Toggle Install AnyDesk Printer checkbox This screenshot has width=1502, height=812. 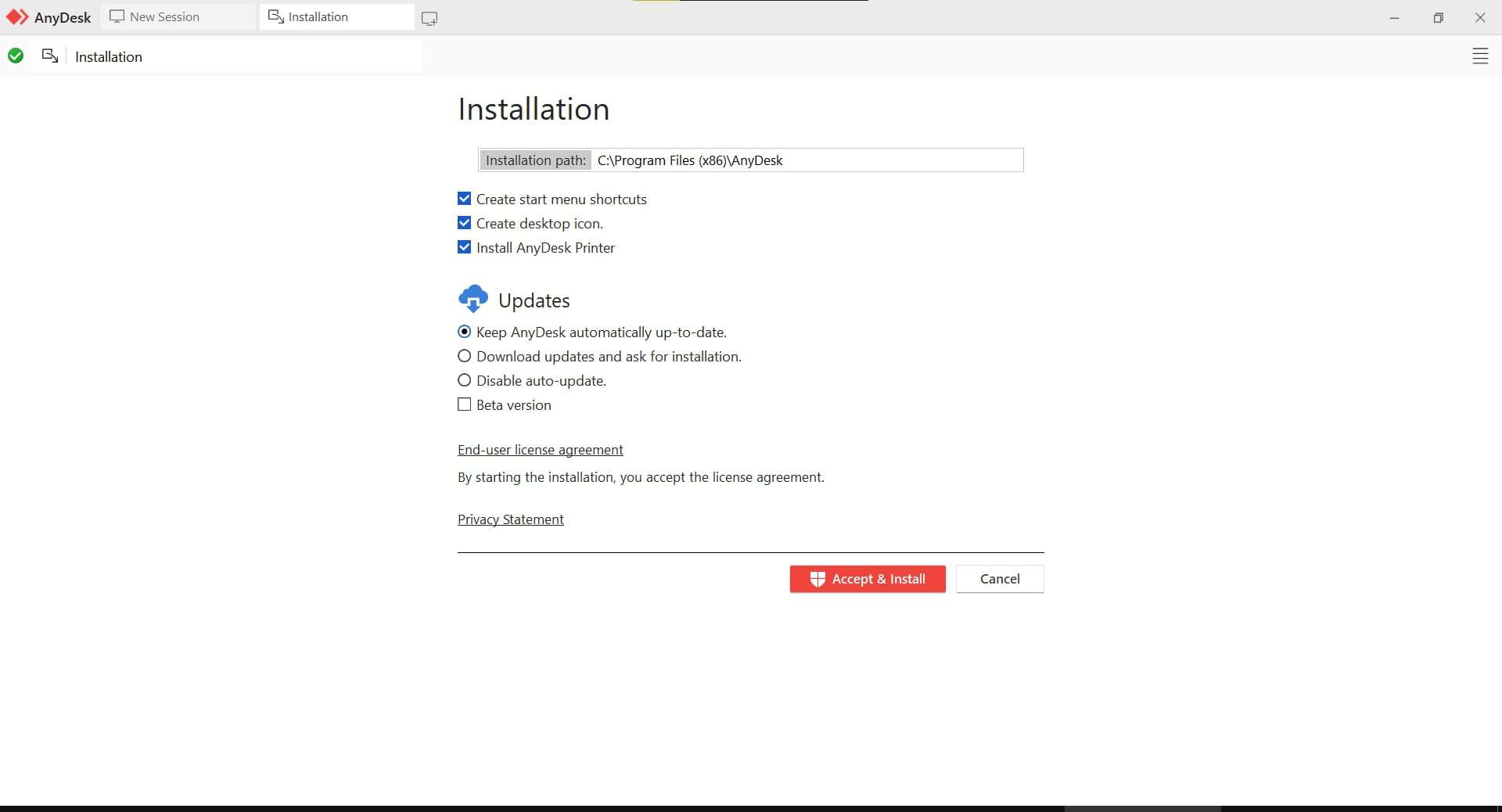coord(464,247)
